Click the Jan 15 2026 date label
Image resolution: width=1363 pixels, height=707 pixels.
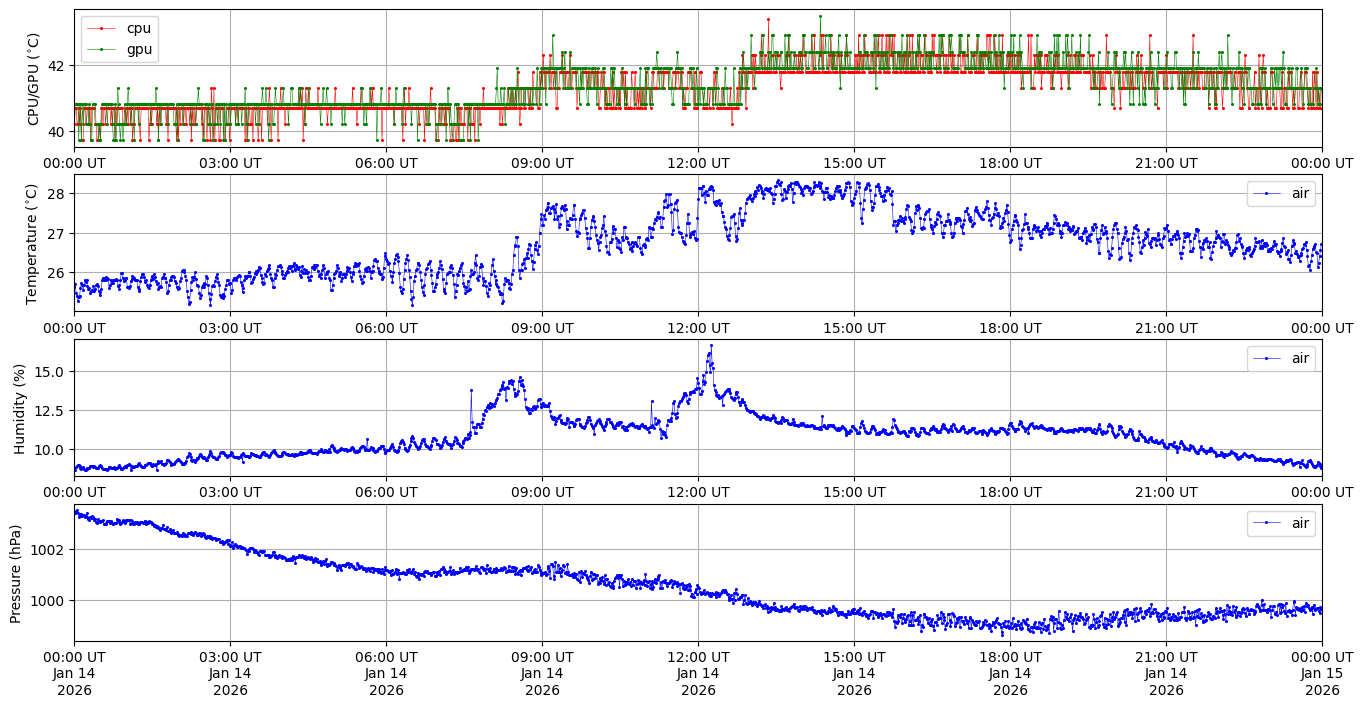pos(1322,681)
